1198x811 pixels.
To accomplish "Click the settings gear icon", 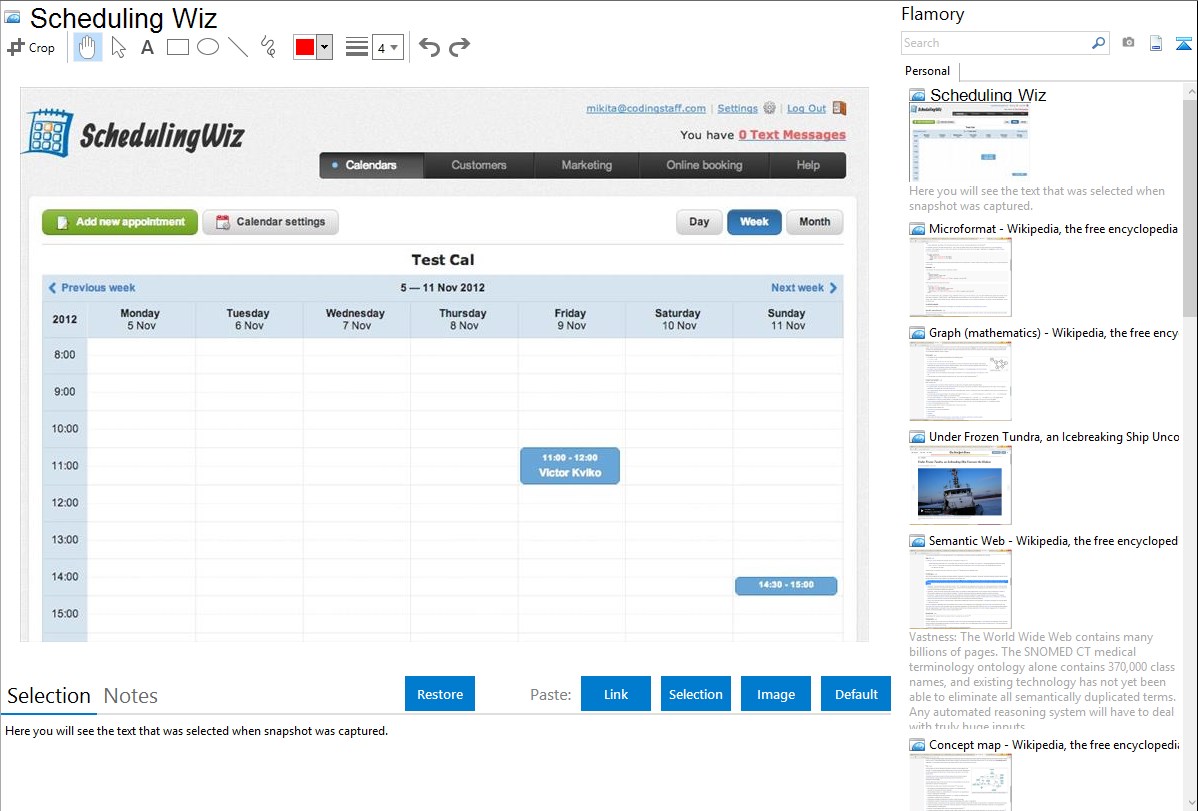I will point(769,109).
